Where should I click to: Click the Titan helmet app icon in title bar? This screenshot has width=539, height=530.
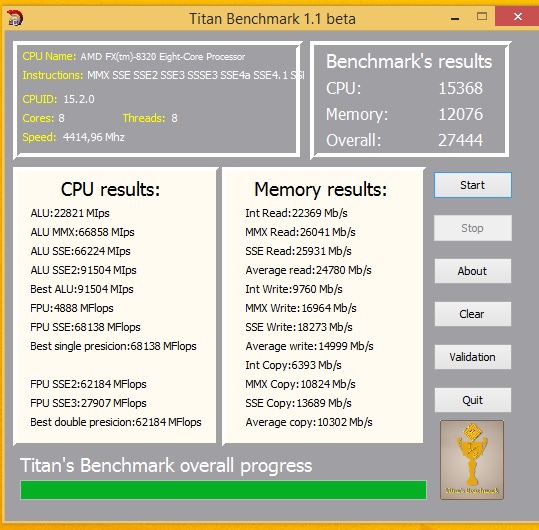15,18
